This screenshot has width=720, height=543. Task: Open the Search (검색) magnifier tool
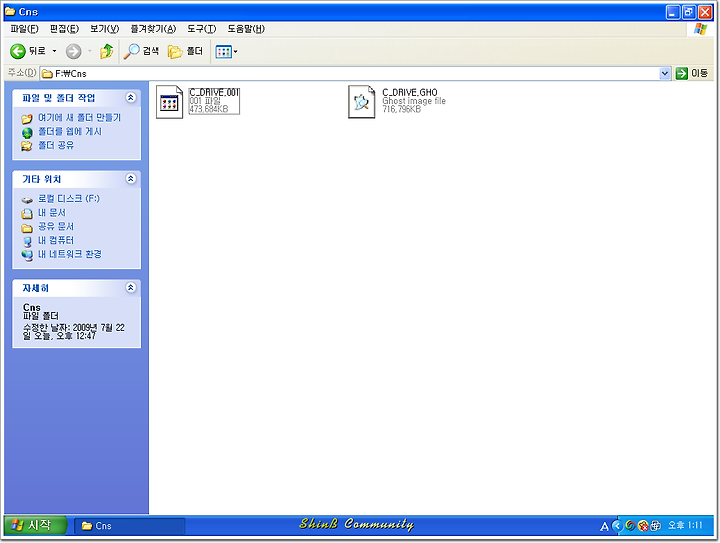click(x=142, y=51)
